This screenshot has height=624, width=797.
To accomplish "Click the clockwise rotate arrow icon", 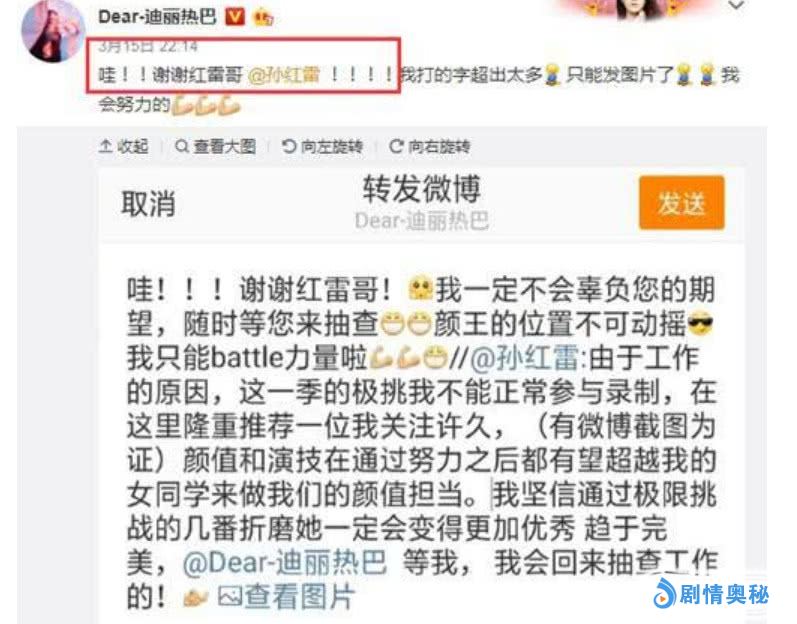I will 396,146.
